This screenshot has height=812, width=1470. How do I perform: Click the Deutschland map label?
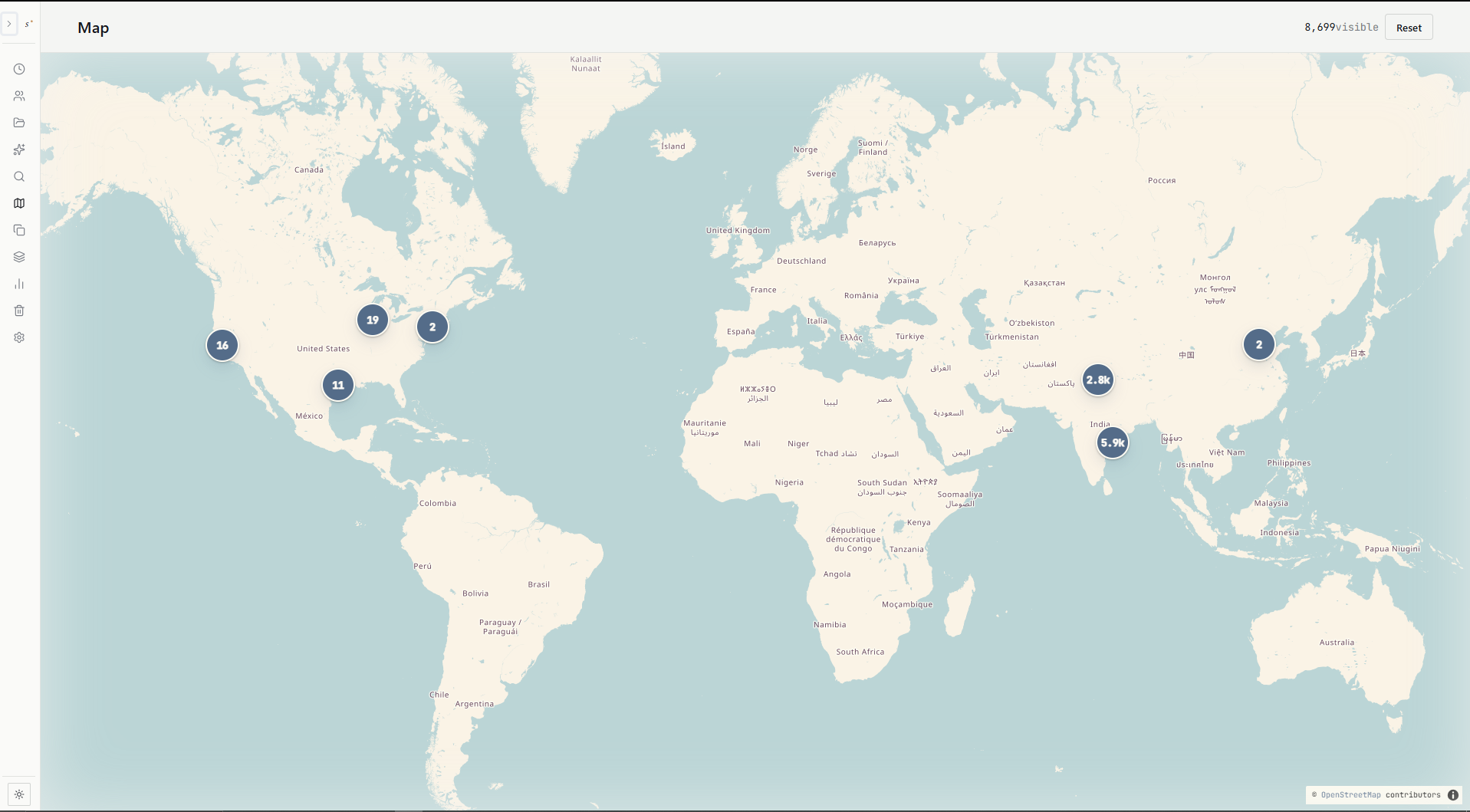(801, 261)
